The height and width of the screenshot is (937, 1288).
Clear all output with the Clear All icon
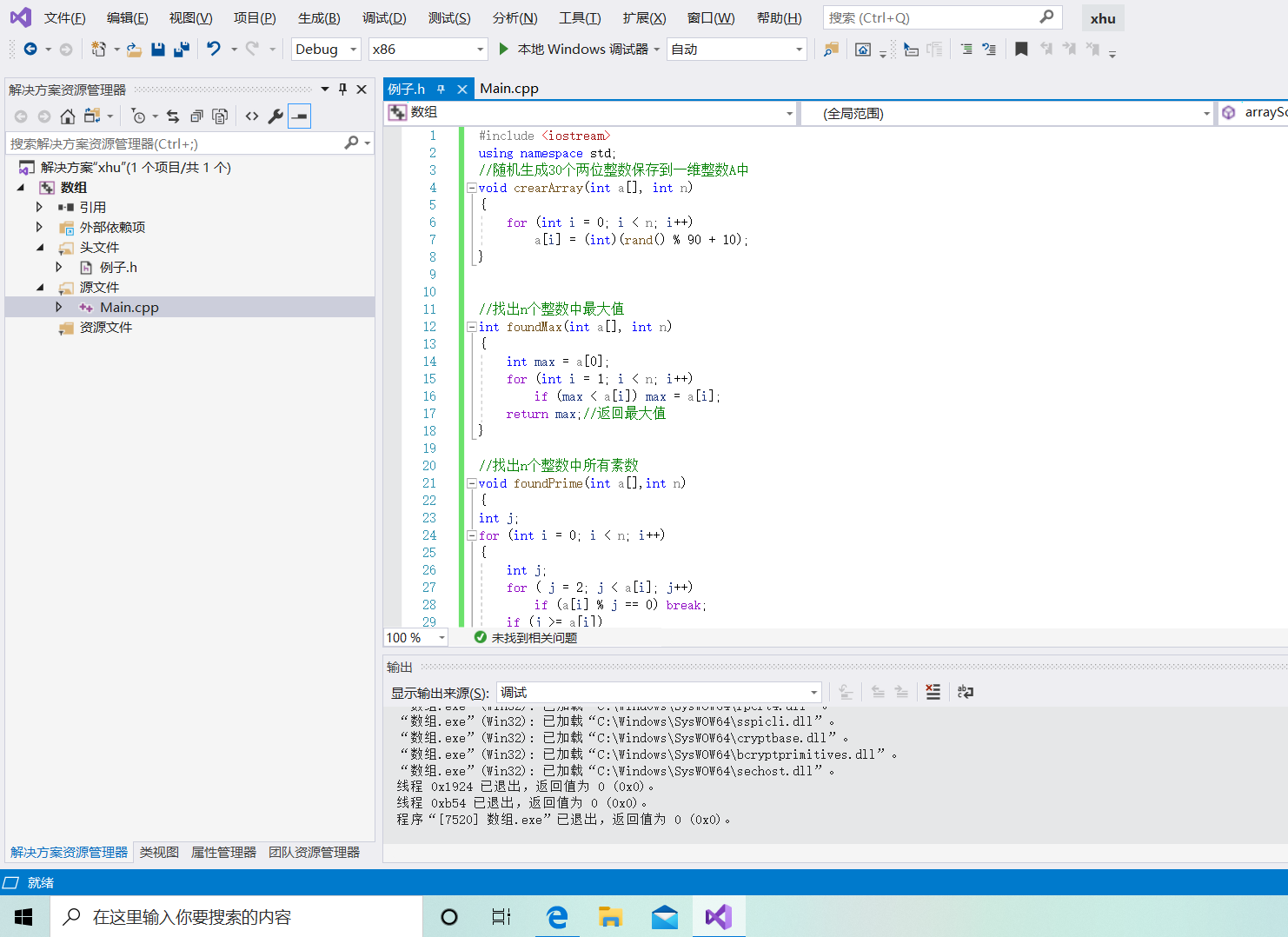(933, 692)
